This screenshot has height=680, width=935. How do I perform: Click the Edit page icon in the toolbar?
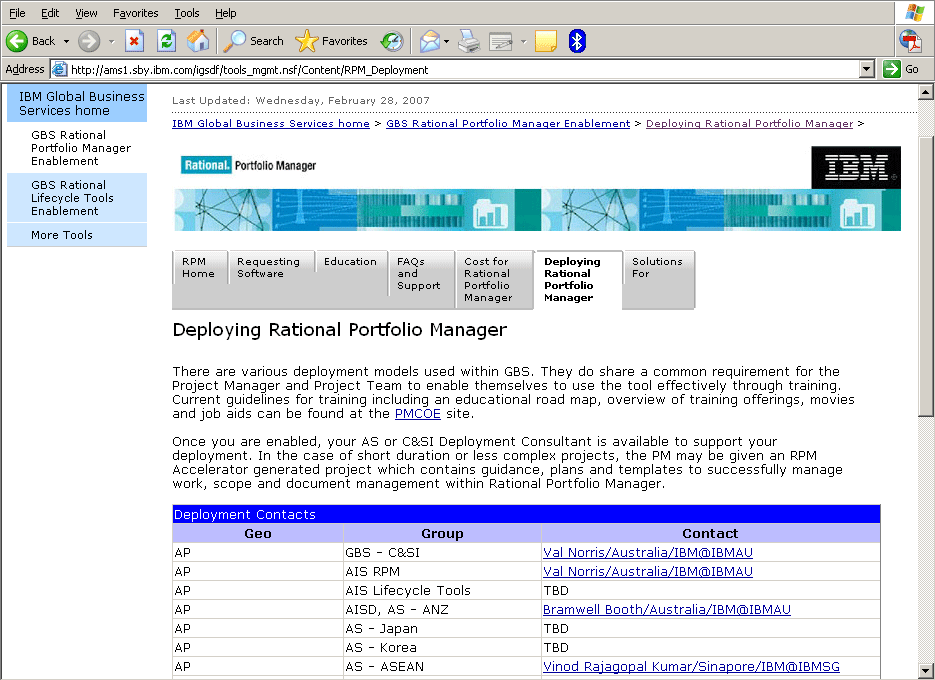click(501, 41)
